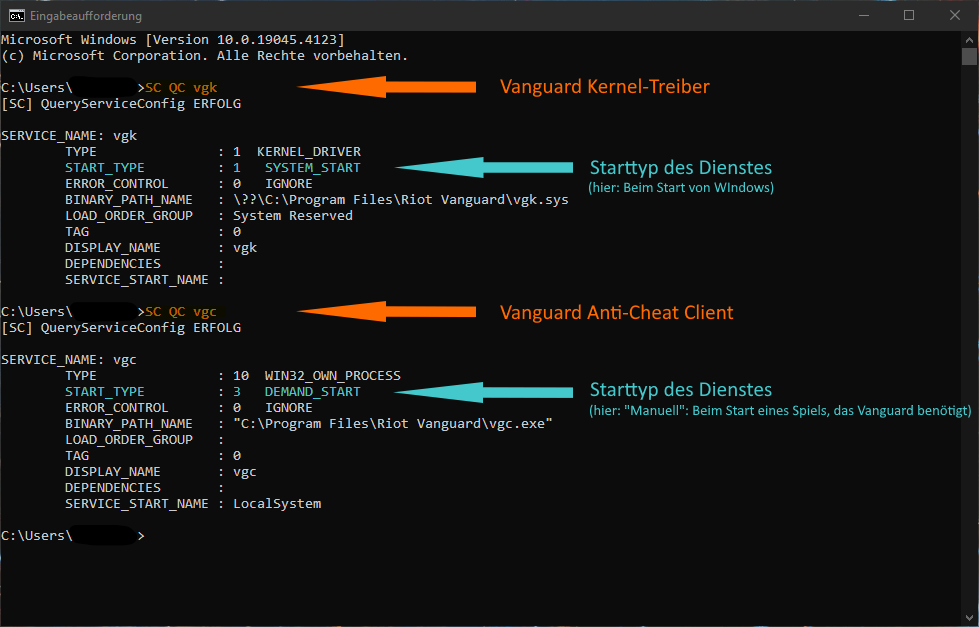979x627 pixels.
Task: Click the Command Prompt icon in title bar
Action: (x=16, y=16)
